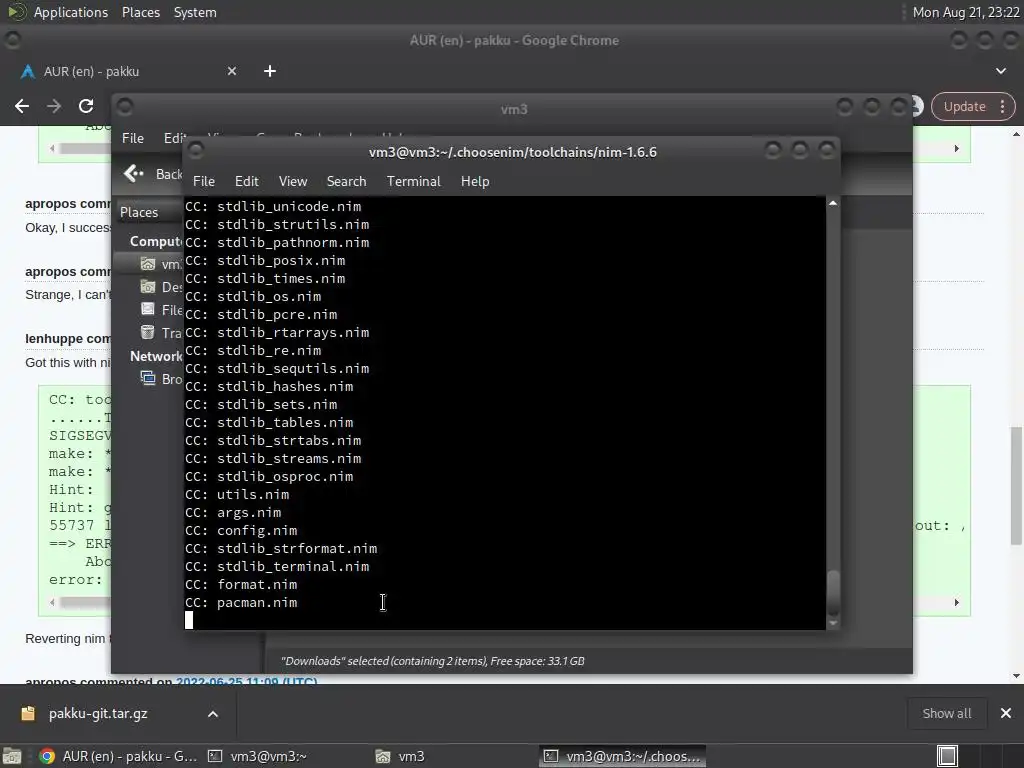Expand options chevron for pakku-git.tar.gz download
Viewport: 1024px width, 768px height.
tap(213, 714)
